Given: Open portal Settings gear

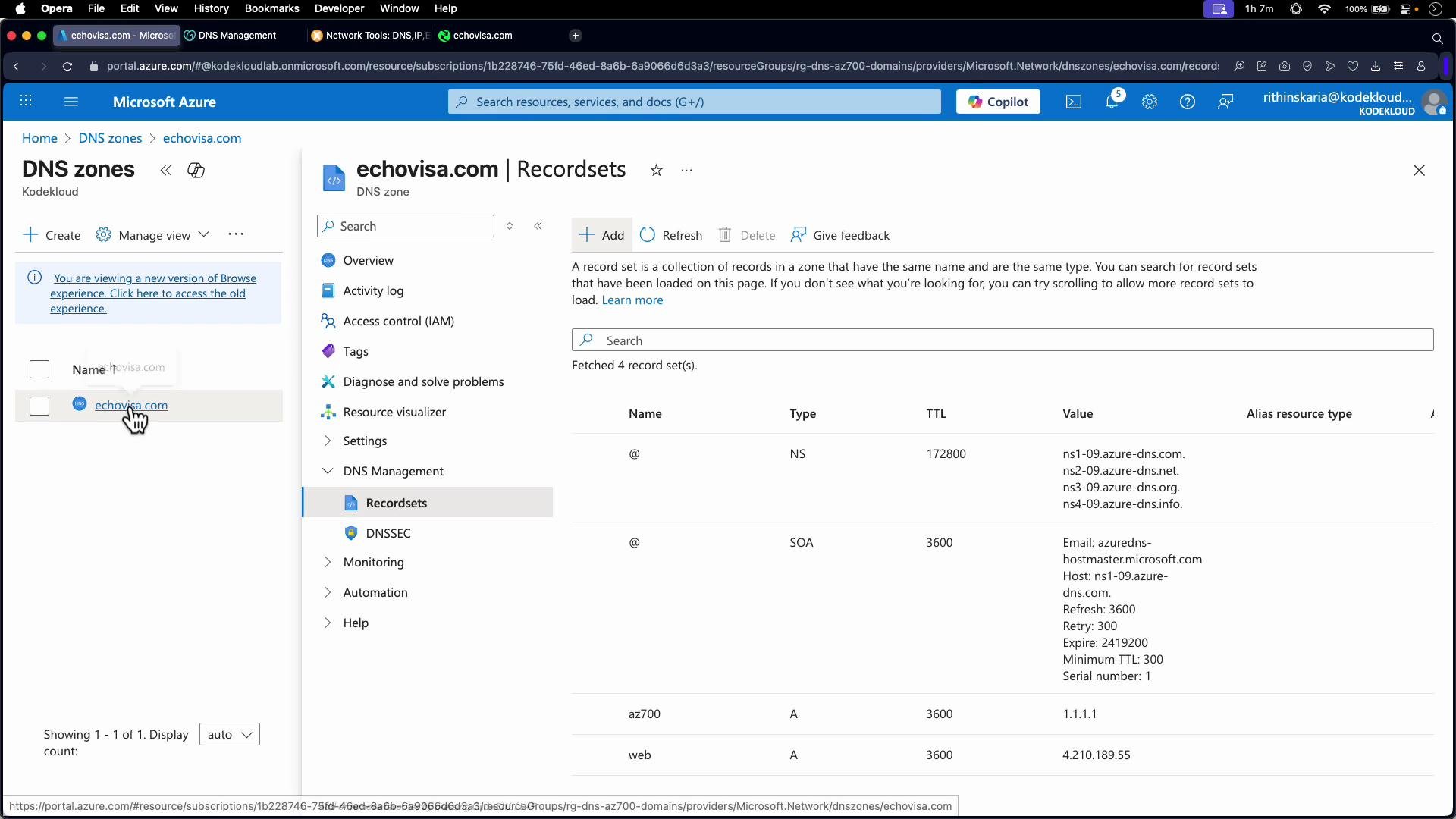Looking at the screenshot, I should click(1150, 102).
